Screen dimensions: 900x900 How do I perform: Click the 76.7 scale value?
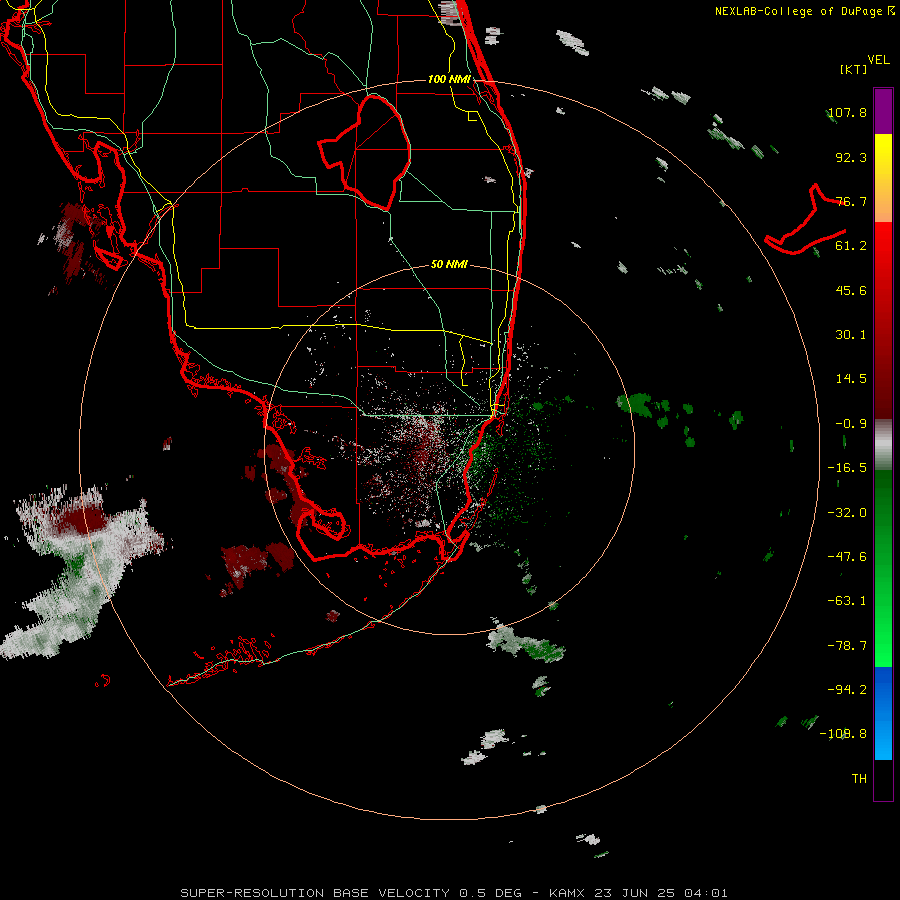tap(851, 201)
